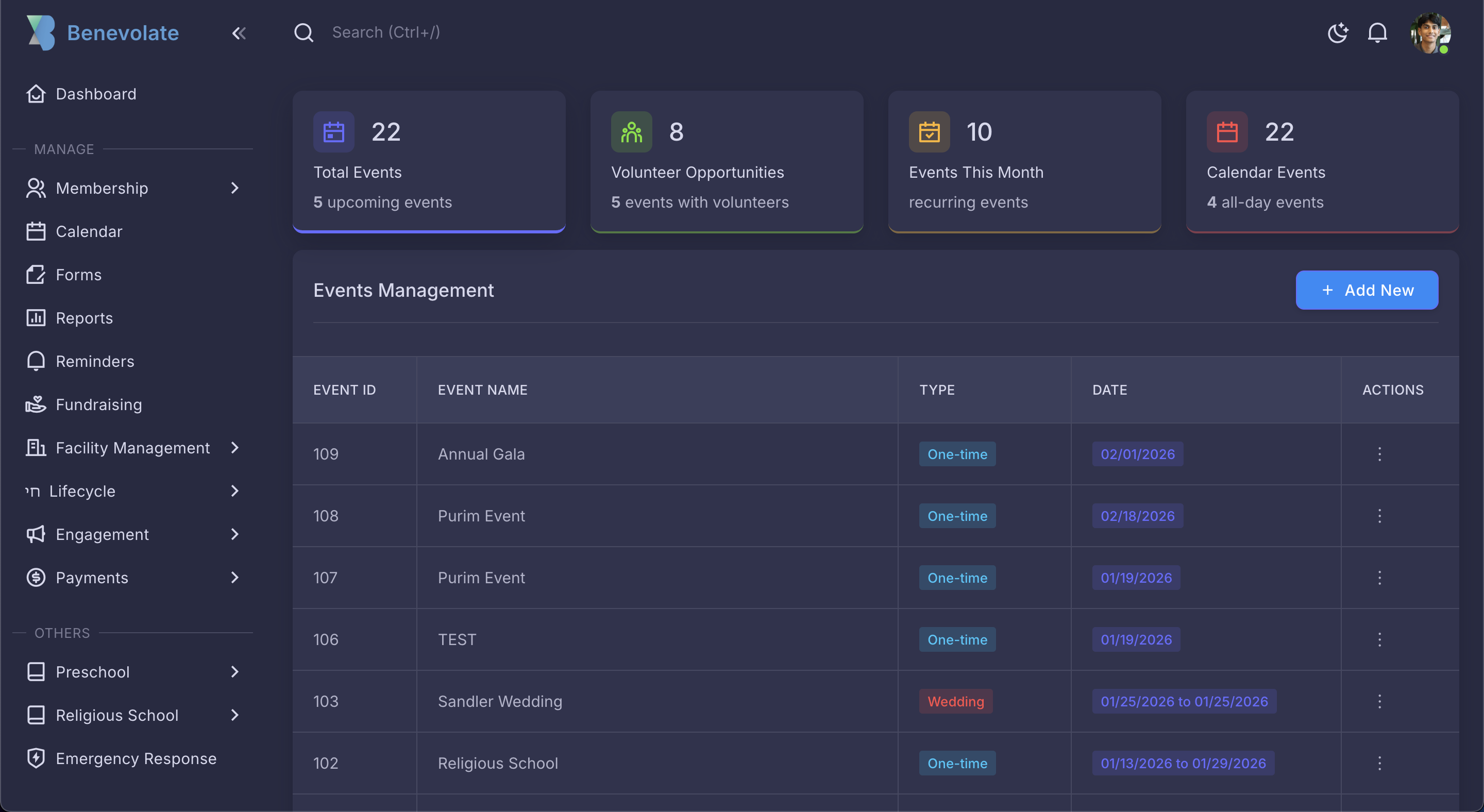Viewport: 1484px width, 812px height.
Task: Click the Benevolate logo
Action: click(x=41, y=33)
